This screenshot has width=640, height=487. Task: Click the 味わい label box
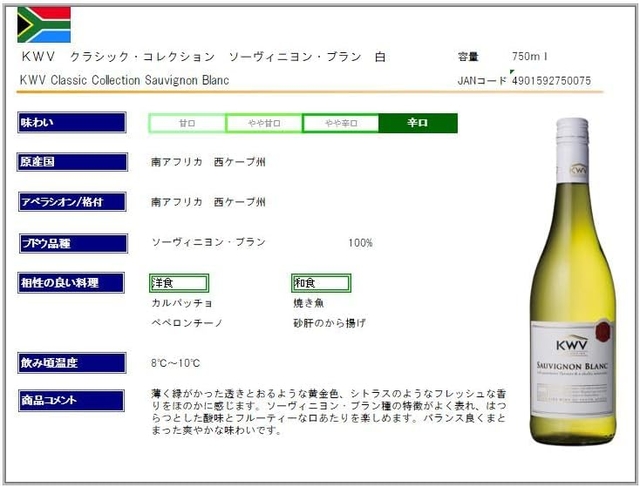72,122
